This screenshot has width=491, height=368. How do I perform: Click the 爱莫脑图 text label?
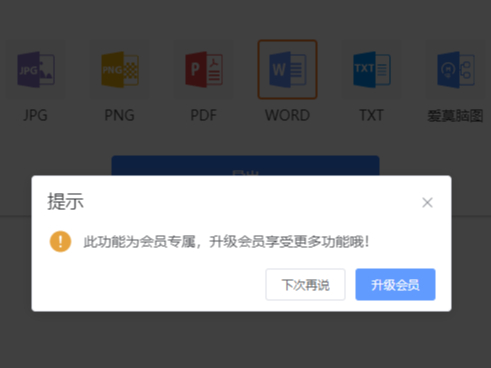[455, 116]
